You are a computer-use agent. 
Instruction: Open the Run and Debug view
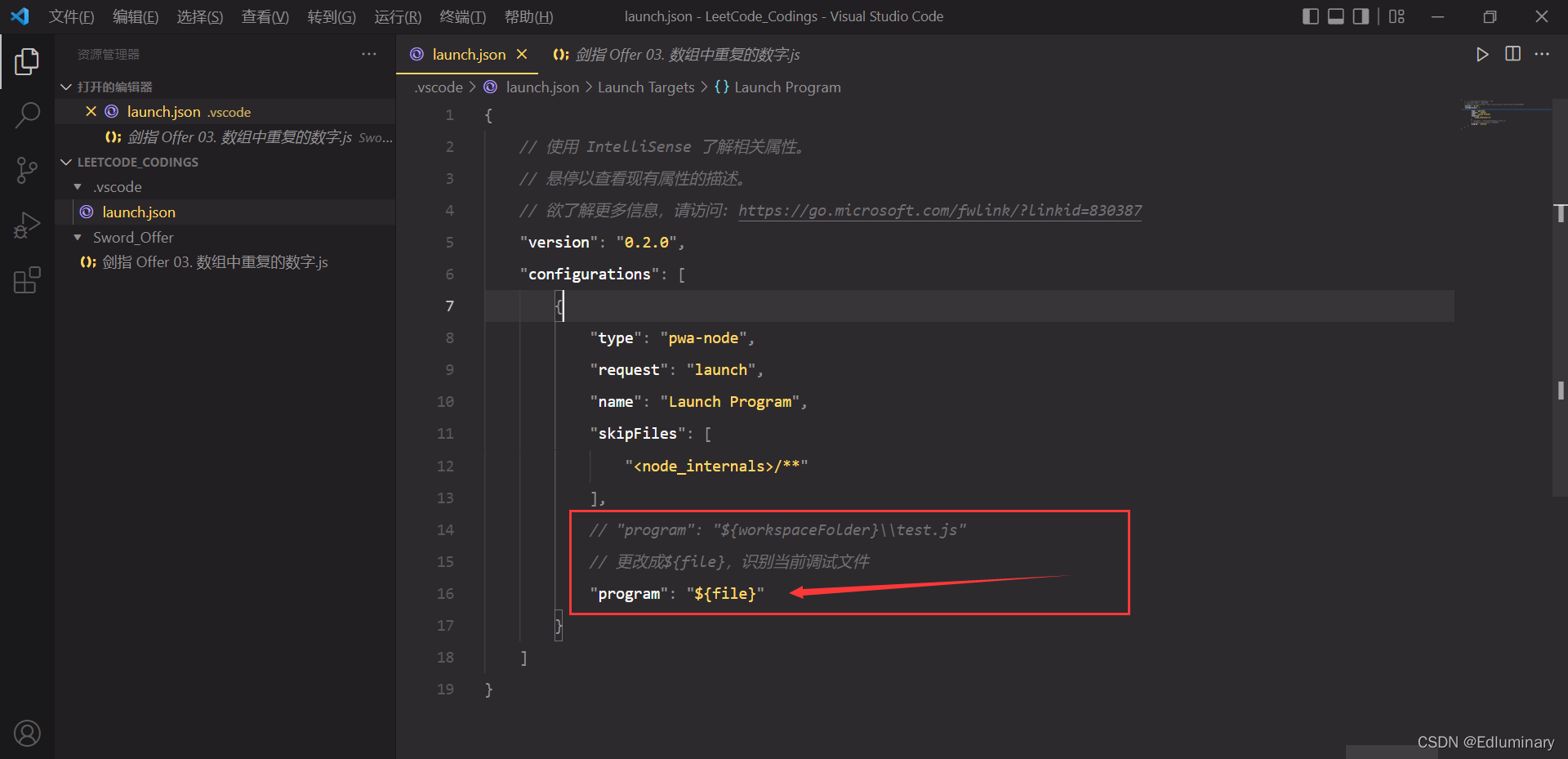27,225
